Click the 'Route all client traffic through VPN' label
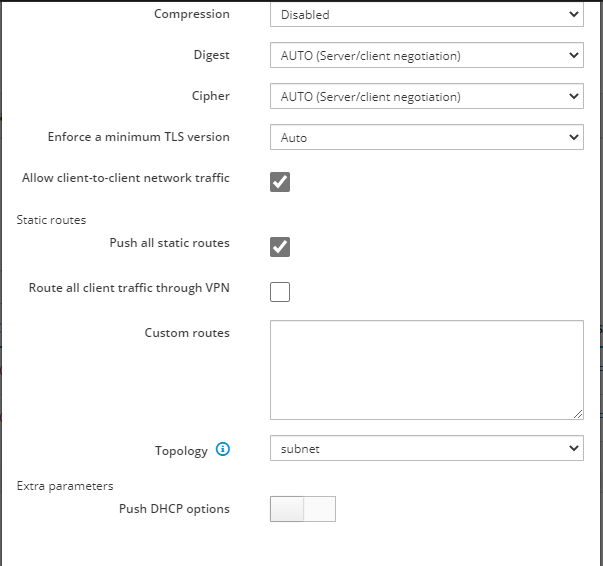This screenshot has height=566, width=603. (129, 288)
